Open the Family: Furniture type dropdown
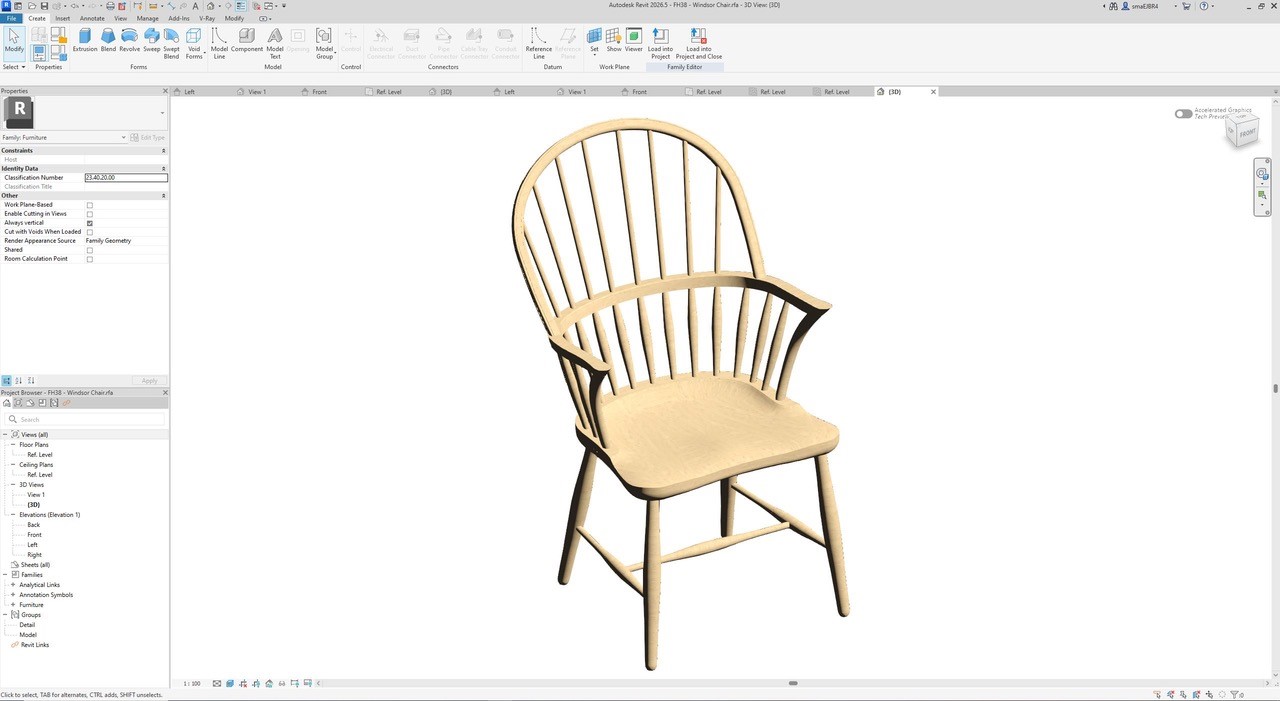This screenshot has height=701, width=1280. [x=65, y=137]
